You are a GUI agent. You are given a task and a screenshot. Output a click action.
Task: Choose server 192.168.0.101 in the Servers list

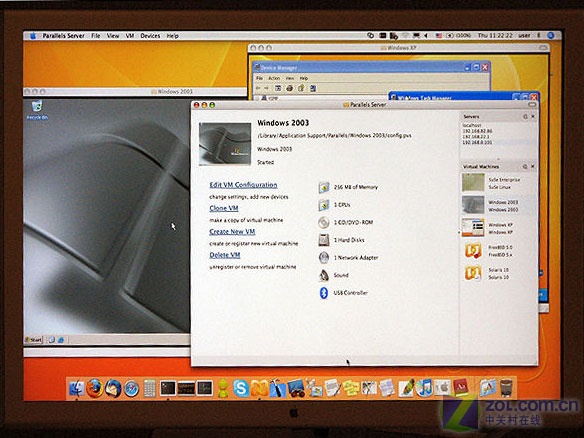click(x=477, y=142)
